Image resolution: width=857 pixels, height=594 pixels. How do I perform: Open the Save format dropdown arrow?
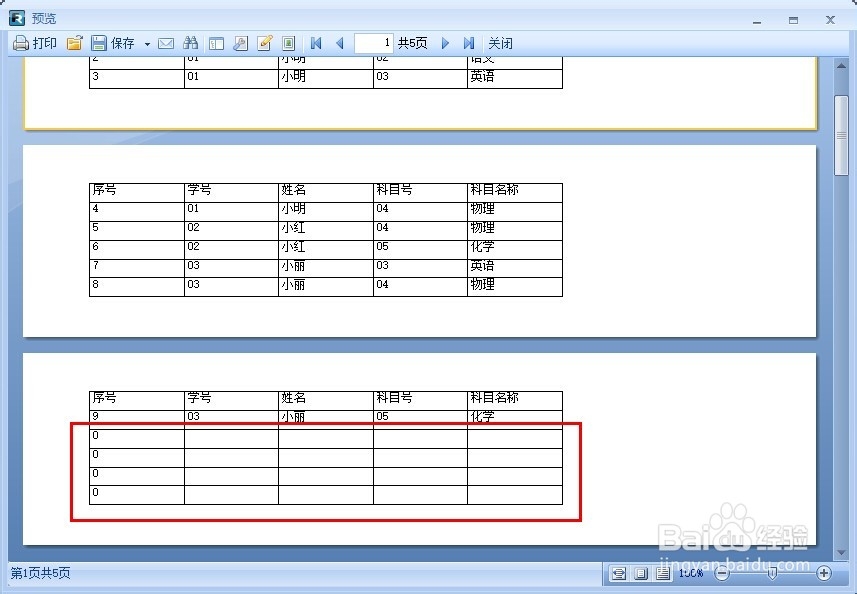(146, 43)
